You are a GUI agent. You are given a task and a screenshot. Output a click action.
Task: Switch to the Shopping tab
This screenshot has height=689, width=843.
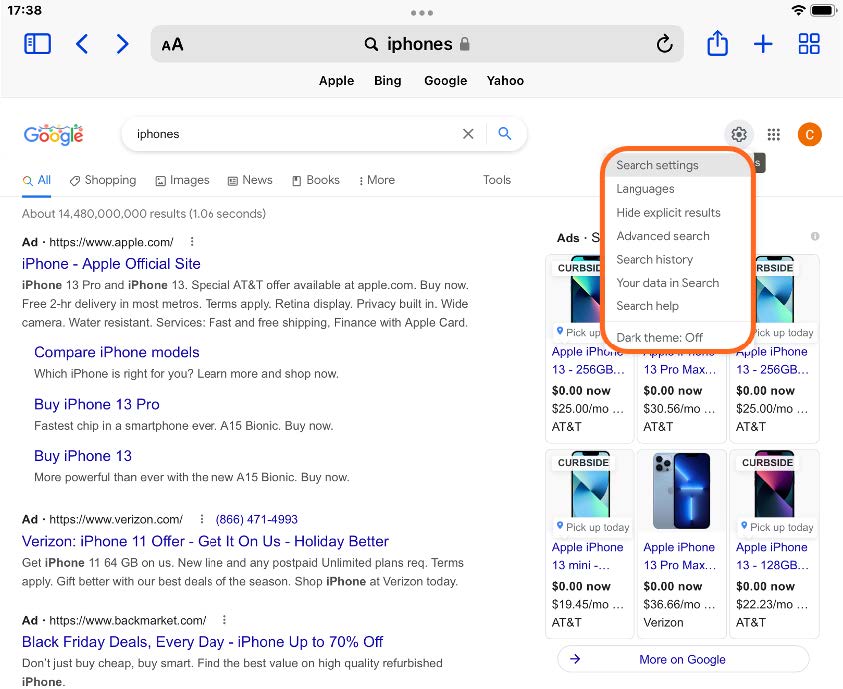(x=103, y=180)
